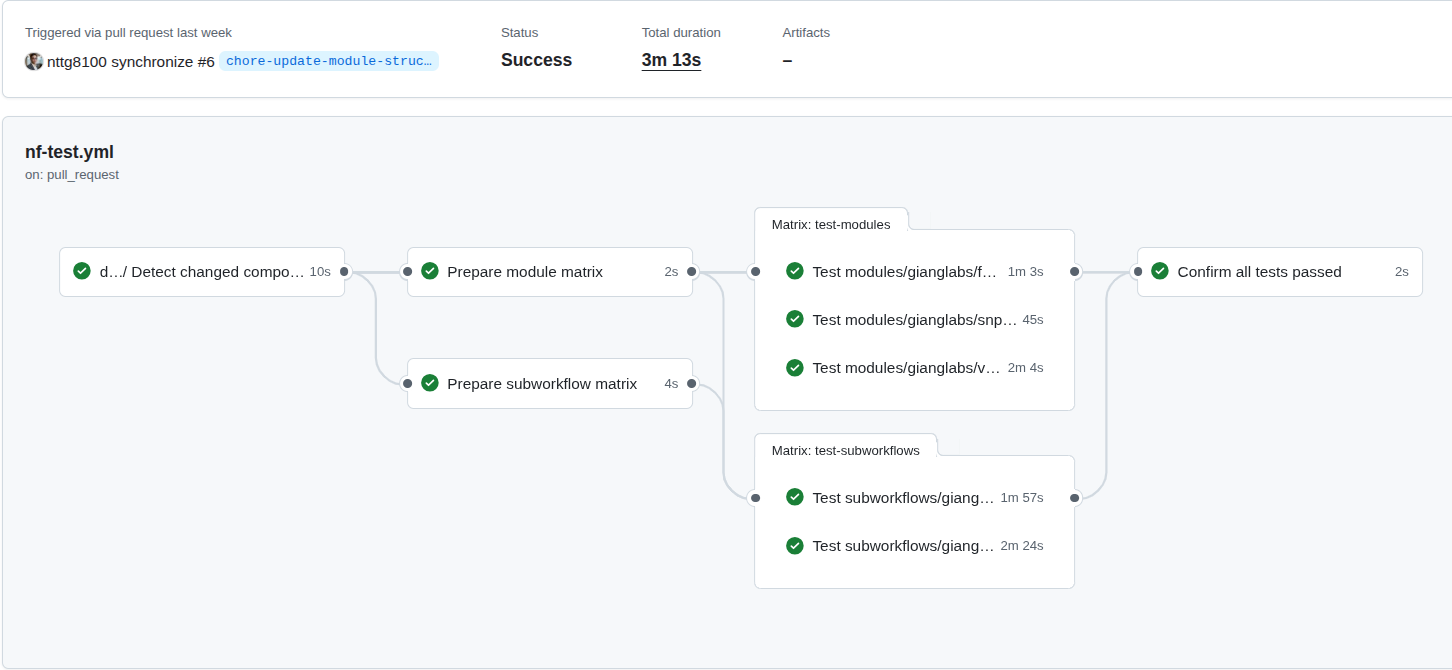The height and width of the screenshot is (670, 1452).
Task: Click the nf-test.yml workflow title
Action: tap(69, 152)
